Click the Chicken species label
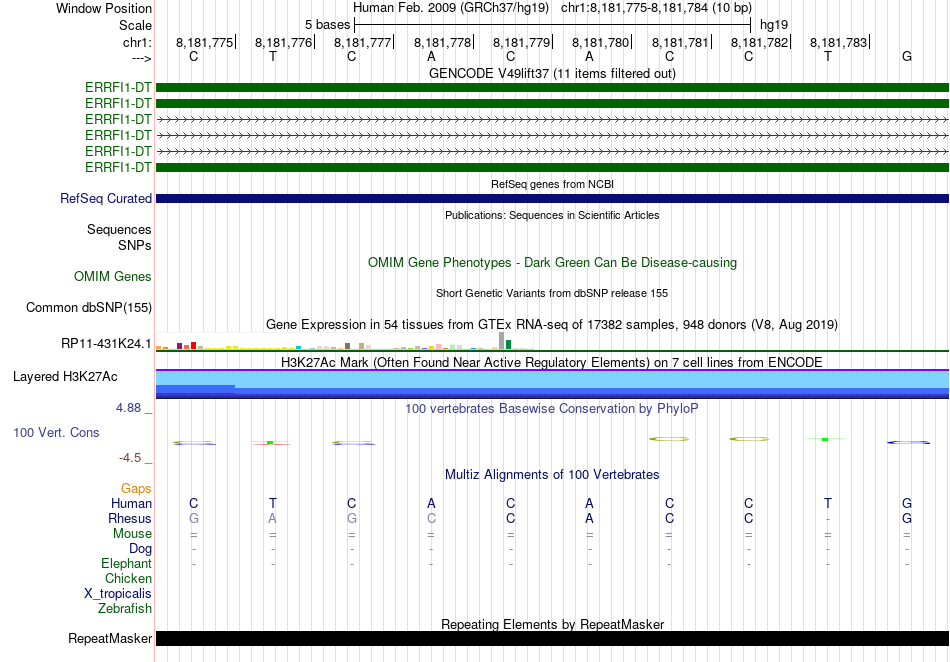This screenshot has width=950, height=662. point(128,578)
